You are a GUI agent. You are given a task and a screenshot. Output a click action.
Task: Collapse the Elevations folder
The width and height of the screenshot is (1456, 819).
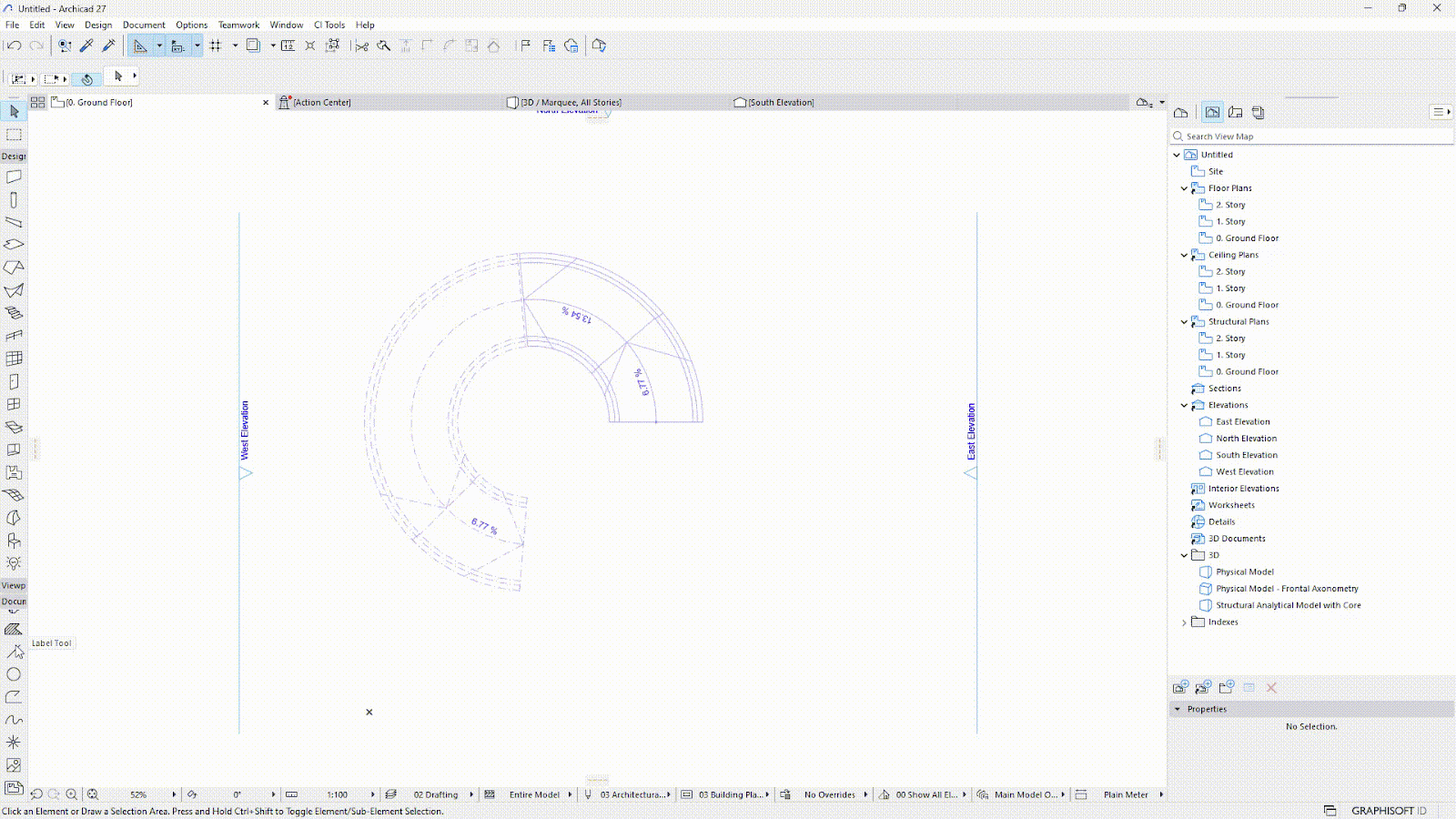pyautogui.click(x=1184, y=406)
